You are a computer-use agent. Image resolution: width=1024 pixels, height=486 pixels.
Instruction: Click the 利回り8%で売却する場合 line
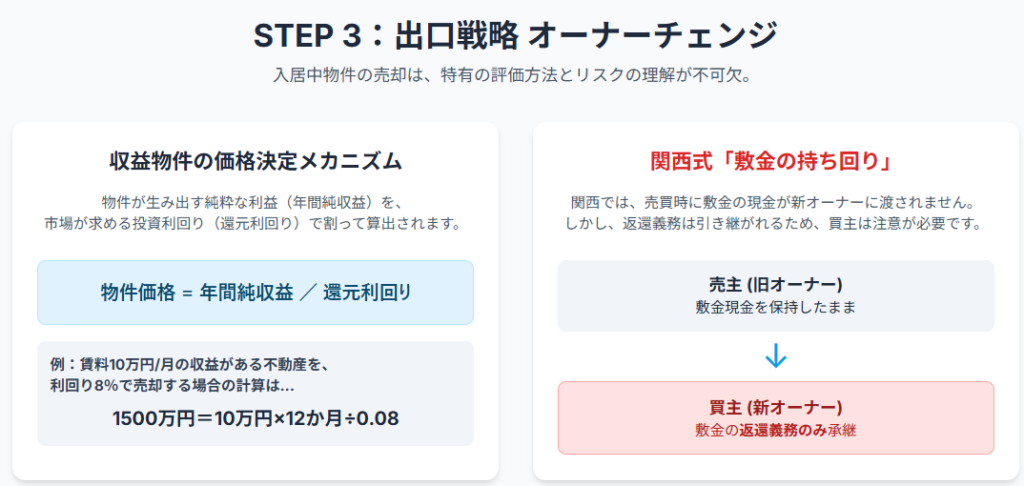(x=172, y=385)
